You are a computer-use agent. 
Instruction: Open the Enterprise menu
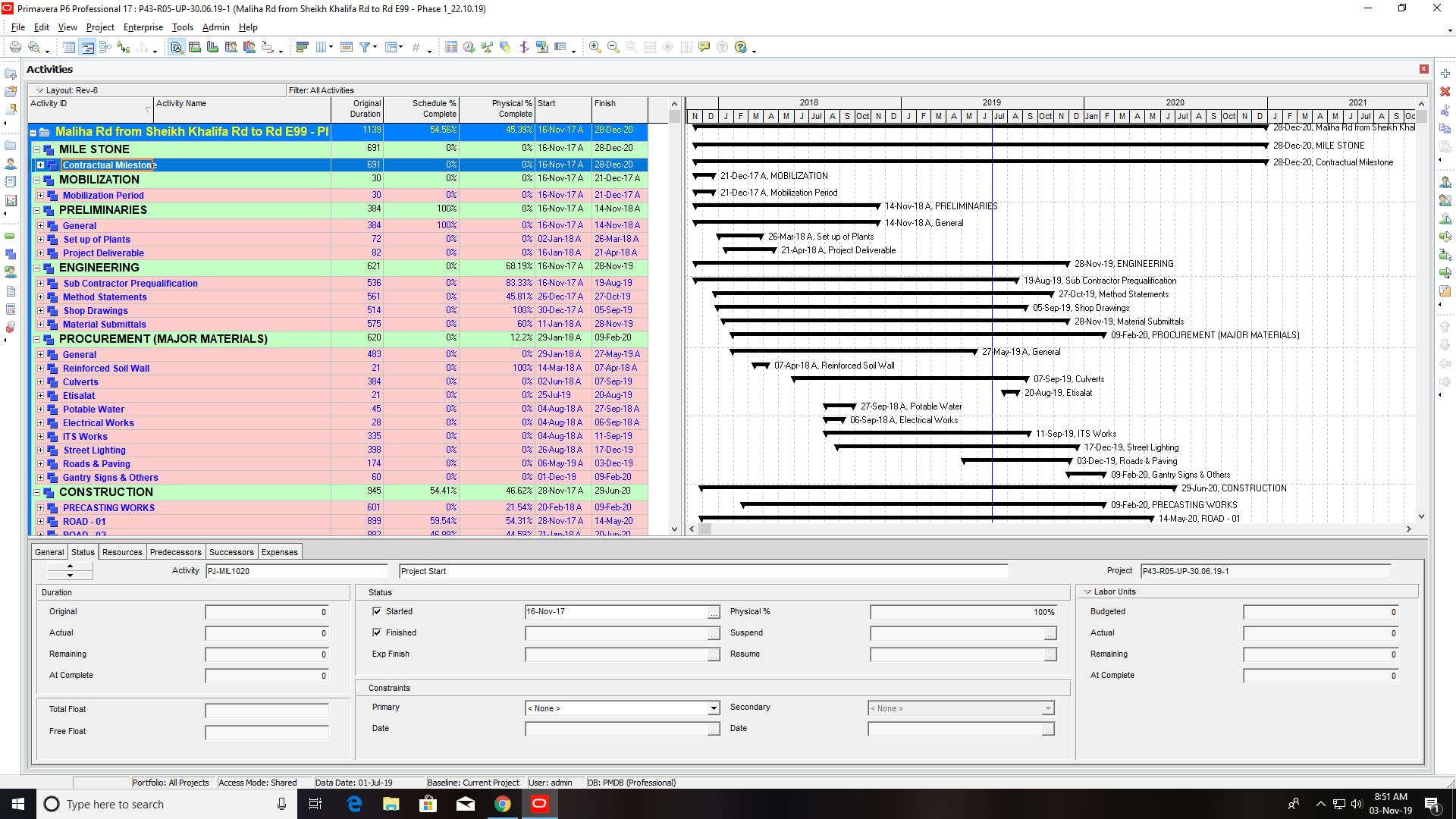click(x=143, y=27)
